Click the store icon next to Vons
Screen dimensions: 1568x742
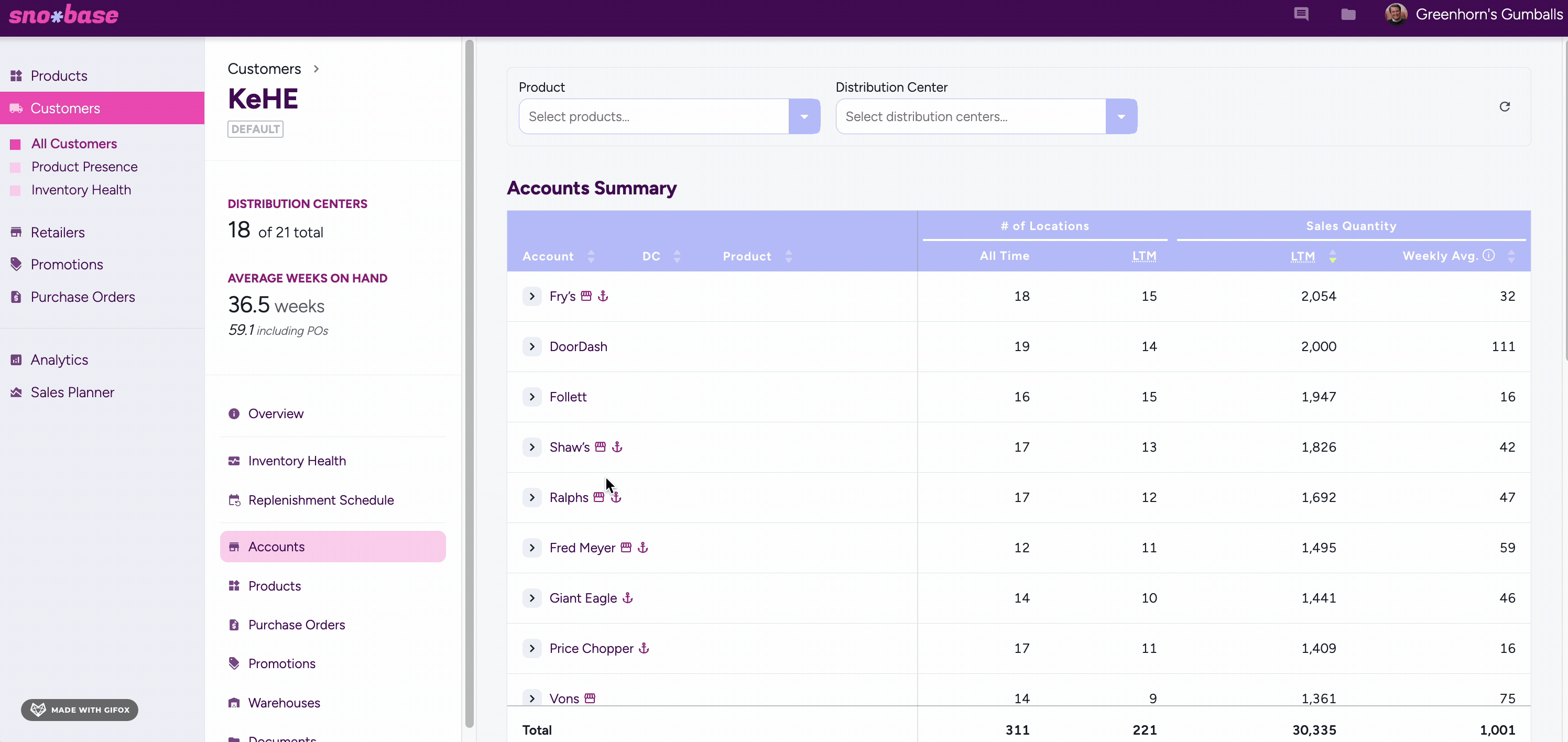589,697
